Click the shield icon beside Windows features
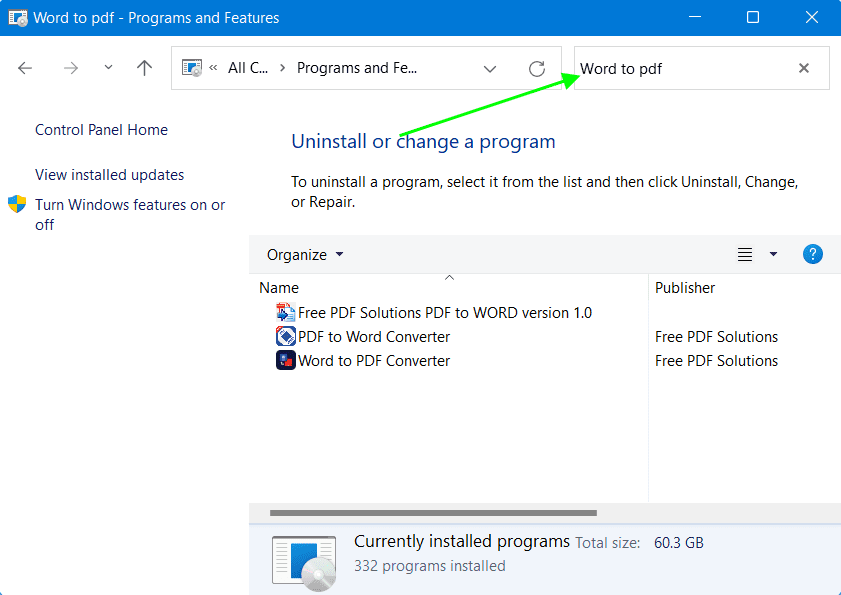Screen dimensions: 841x595 [x=17, y=204]
